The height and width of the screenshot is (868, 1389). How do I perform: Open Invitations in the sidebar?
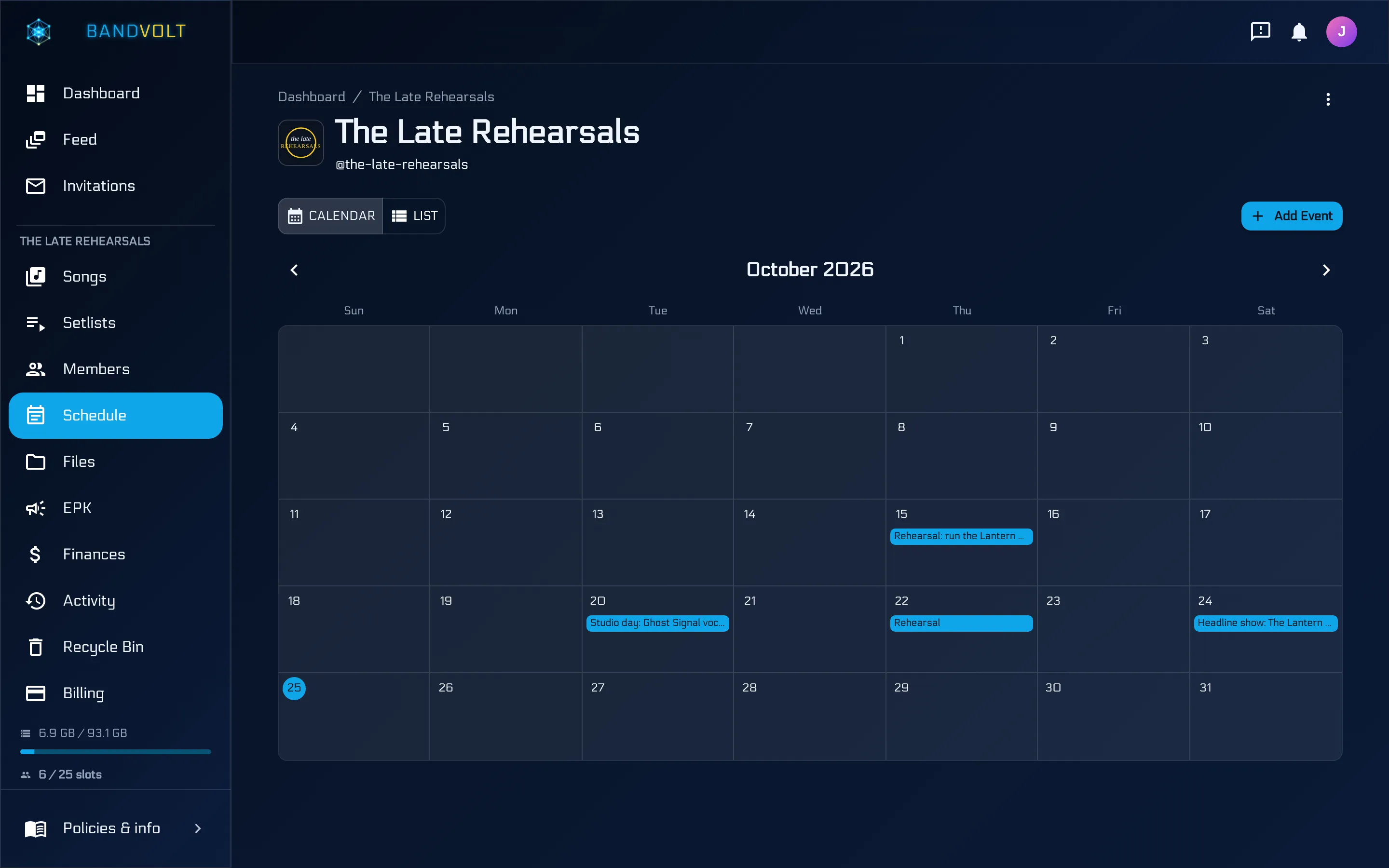coord(115,186)
